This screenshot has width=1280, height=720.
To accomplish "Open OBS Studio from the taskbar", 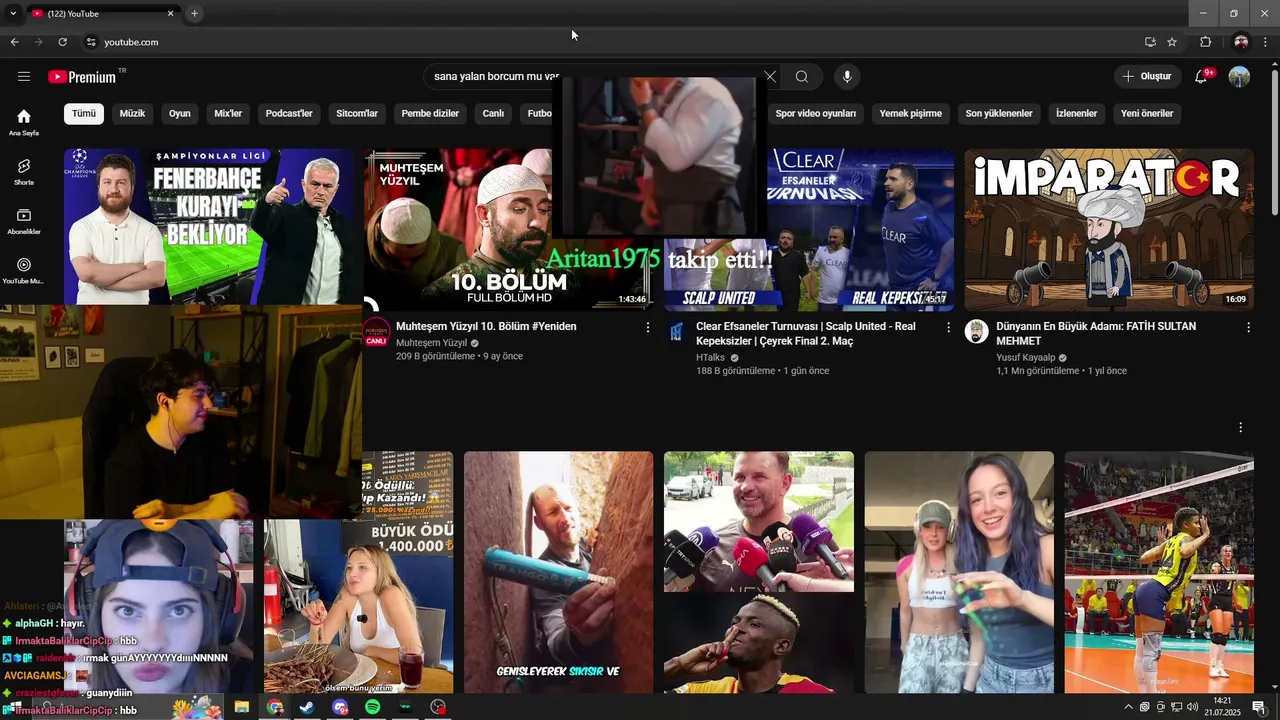I will coord(437,707).
